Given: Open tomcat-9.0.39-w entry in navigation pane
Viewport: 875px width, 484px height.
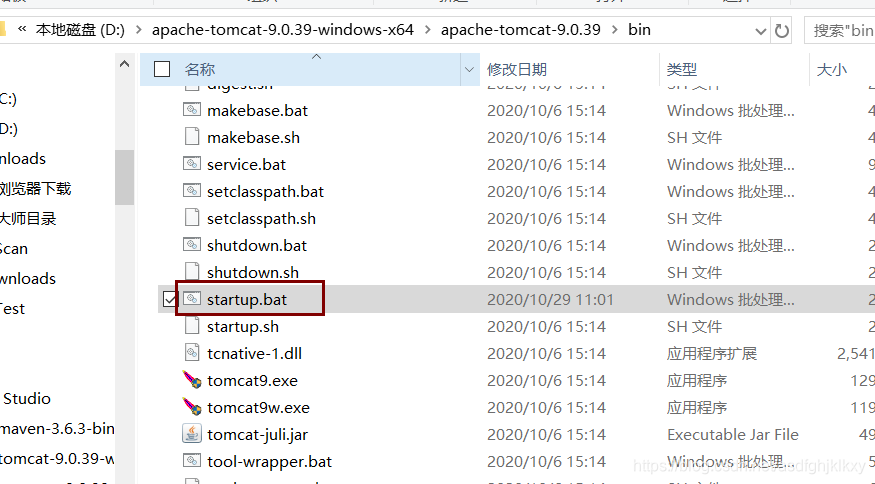Looking at the screenshot, I should (57, 459).
